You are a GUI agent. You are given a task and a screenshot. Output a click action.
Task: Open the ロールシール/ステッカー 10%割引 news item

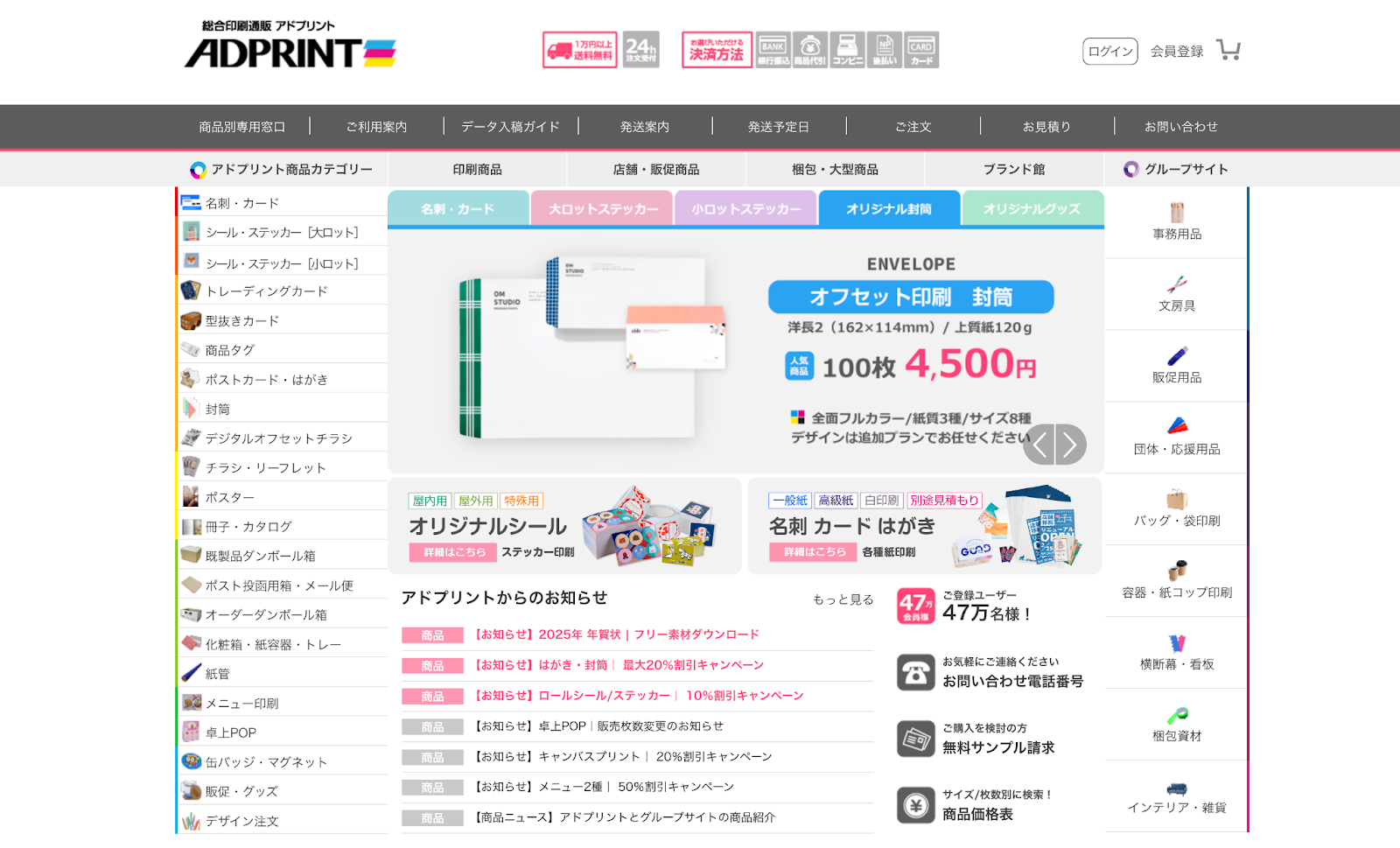tap(638, 696)
